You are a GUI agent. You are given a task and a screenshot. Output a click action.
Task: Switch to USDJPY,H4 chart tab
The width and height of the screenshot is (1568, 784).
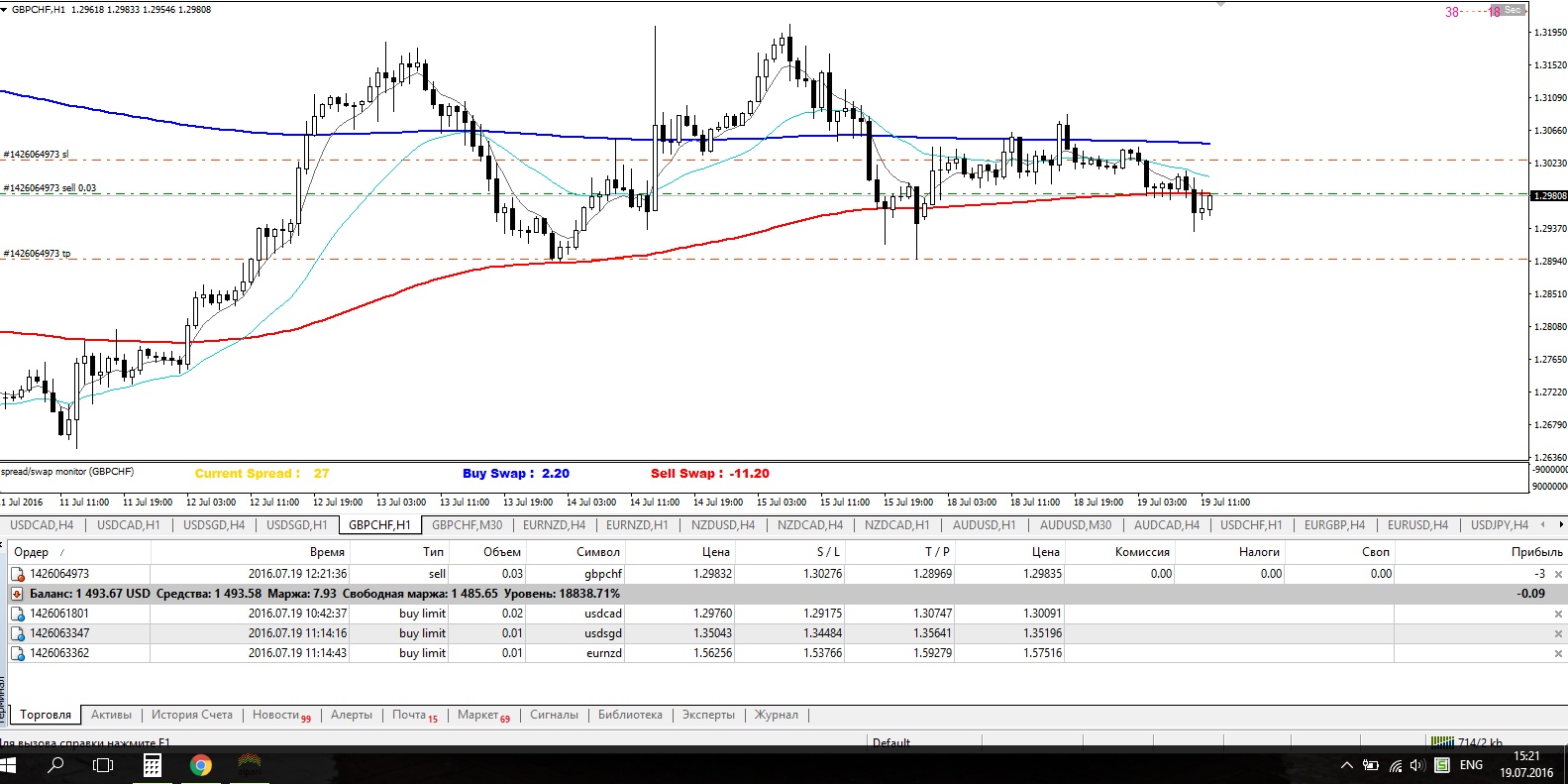pyautogui.click(x=1500, y=525)
